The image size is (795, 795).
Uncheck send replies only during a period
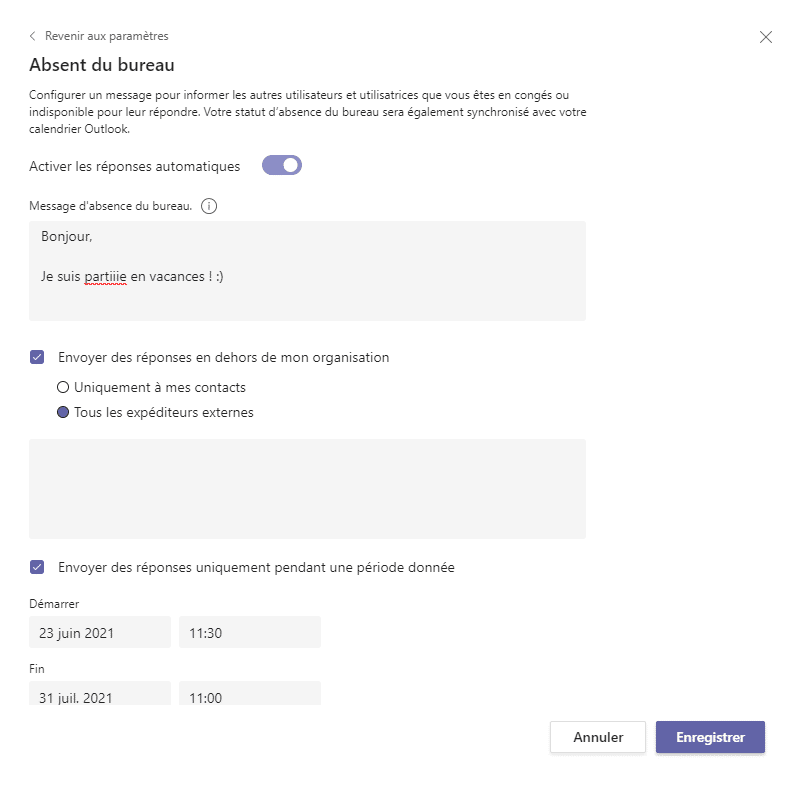click(37, 567)
